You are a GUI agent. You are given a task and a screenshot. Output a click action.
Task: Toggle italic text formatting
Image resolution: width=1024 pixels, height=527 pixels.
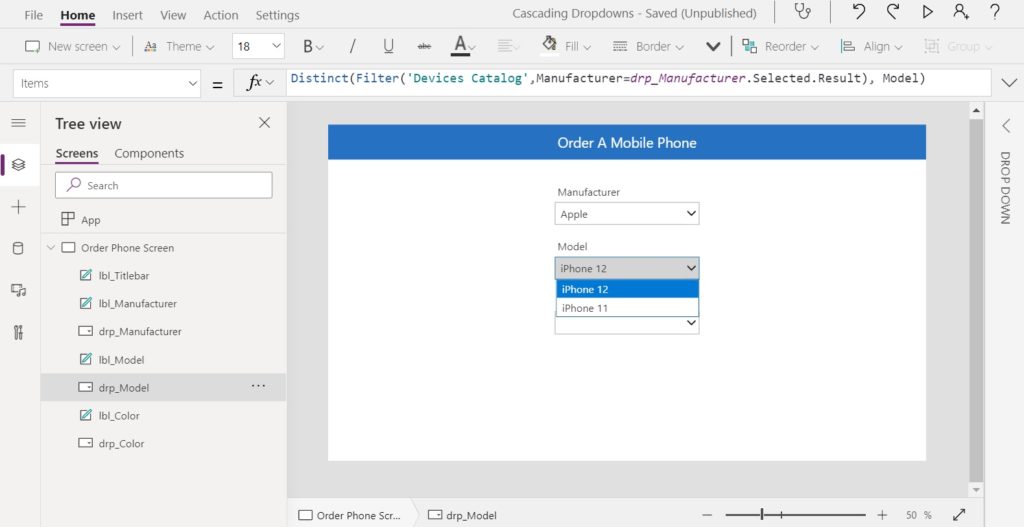353,46
